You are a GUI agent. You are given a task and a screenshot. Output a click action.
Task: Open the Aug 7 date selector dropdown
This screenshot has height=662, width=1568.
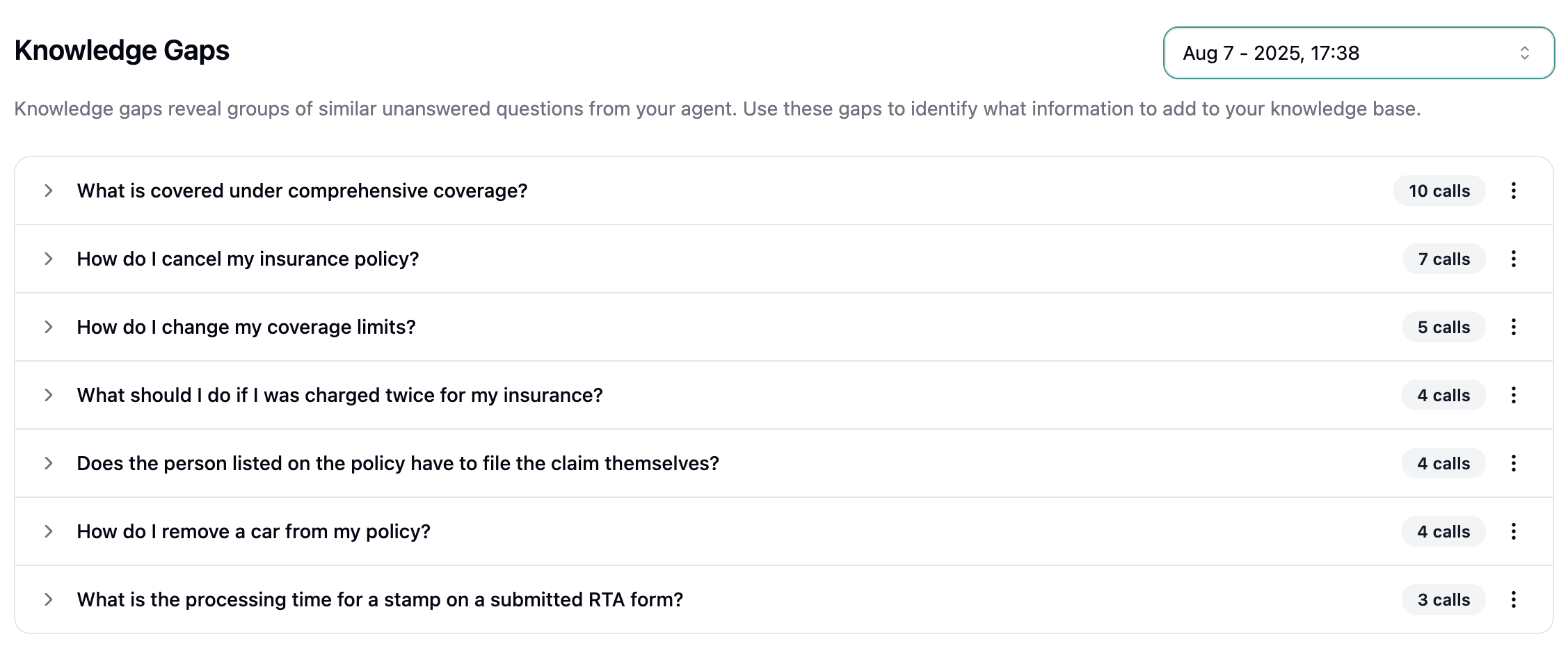[x=1358, y=53]
